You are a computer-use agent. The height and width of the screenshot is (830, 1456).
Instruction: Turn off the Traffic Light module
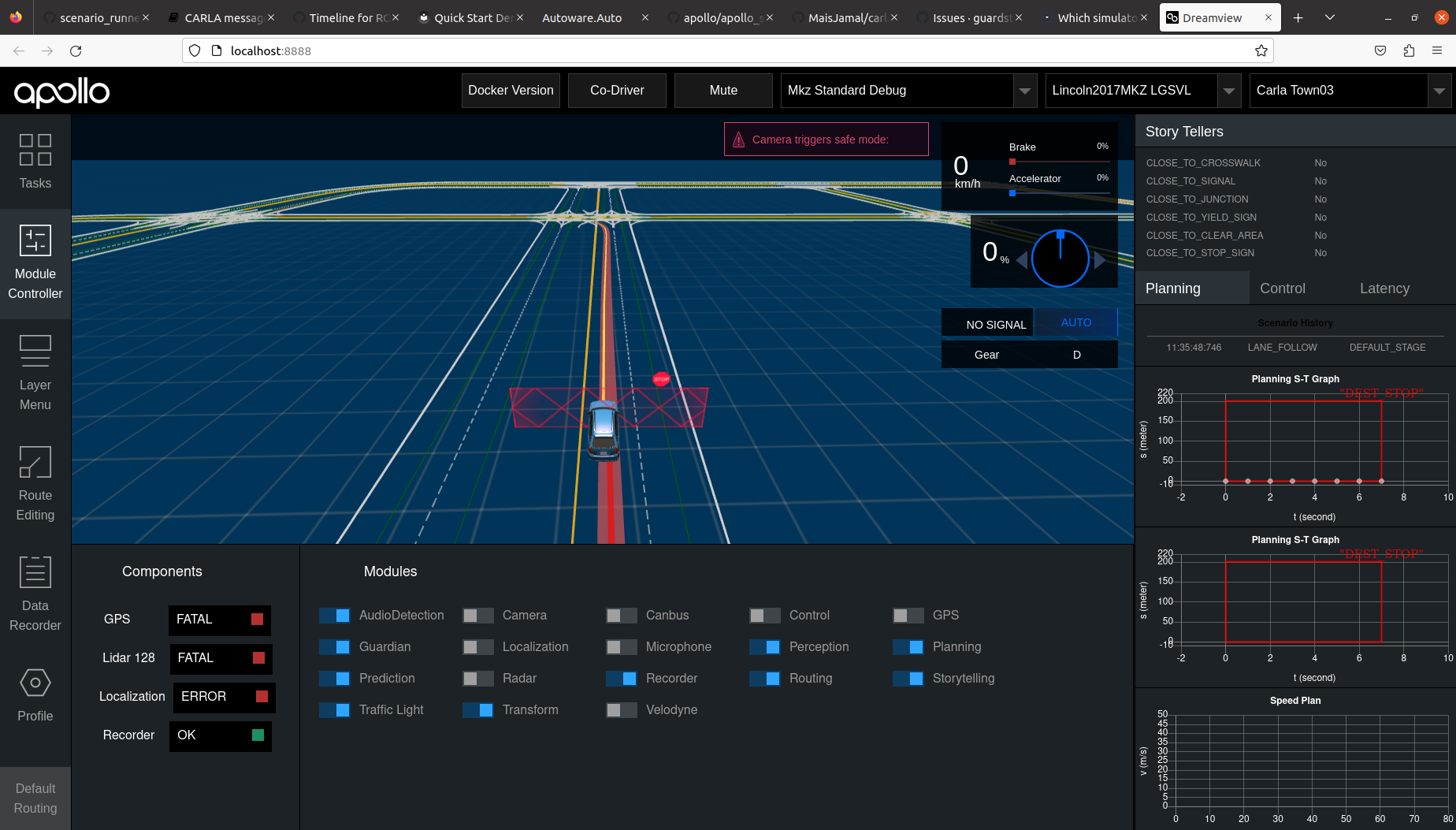coord(334,709)
